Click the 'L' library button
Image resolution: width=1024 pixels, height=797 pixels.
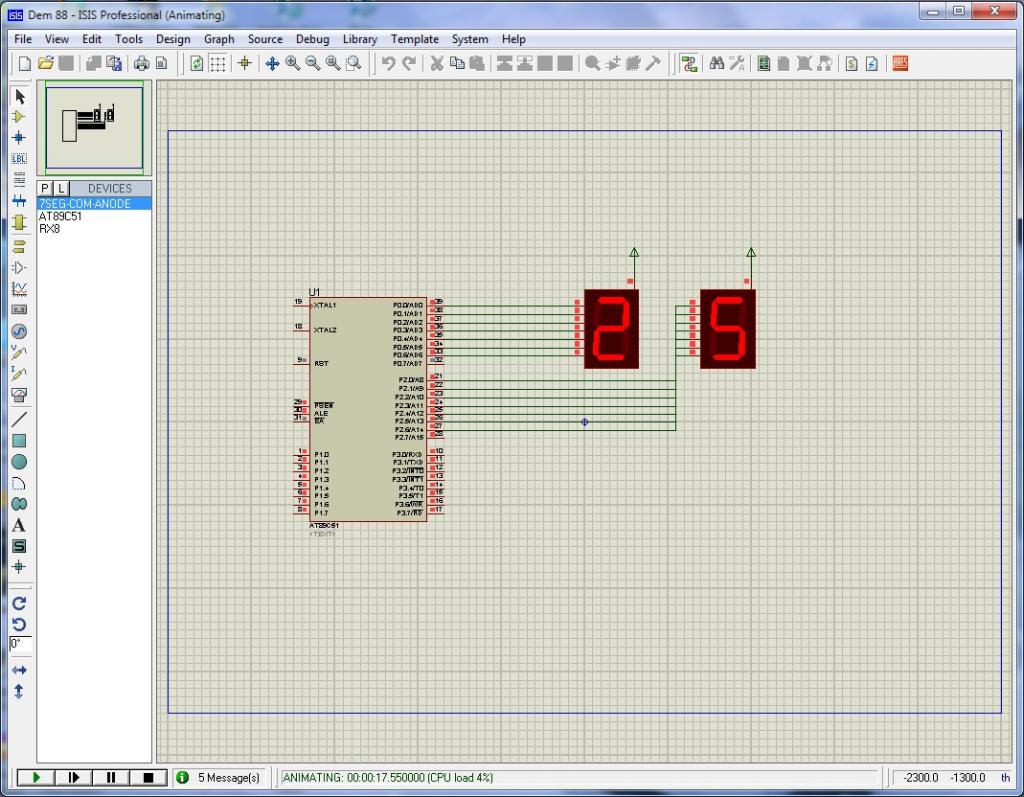[x=61, y=188]
